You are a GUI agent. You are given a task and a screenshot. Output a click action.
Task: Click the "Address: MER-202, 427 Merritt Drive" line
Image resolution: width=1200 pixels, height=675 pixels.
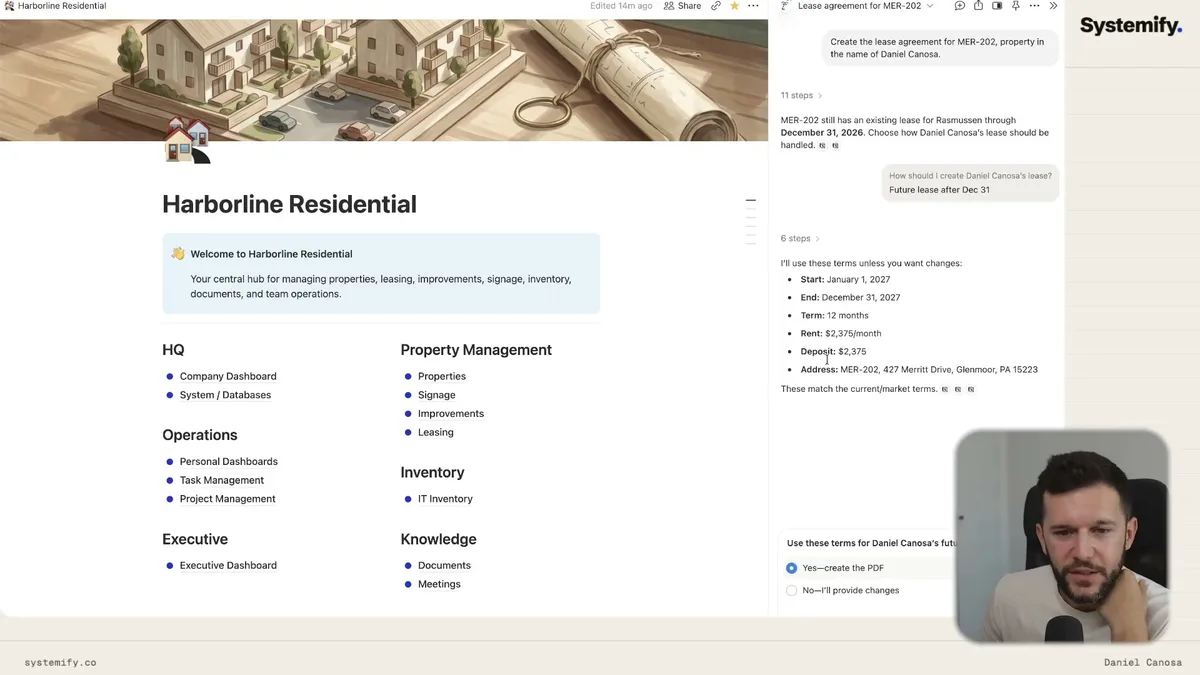click(x=919, y=370)
